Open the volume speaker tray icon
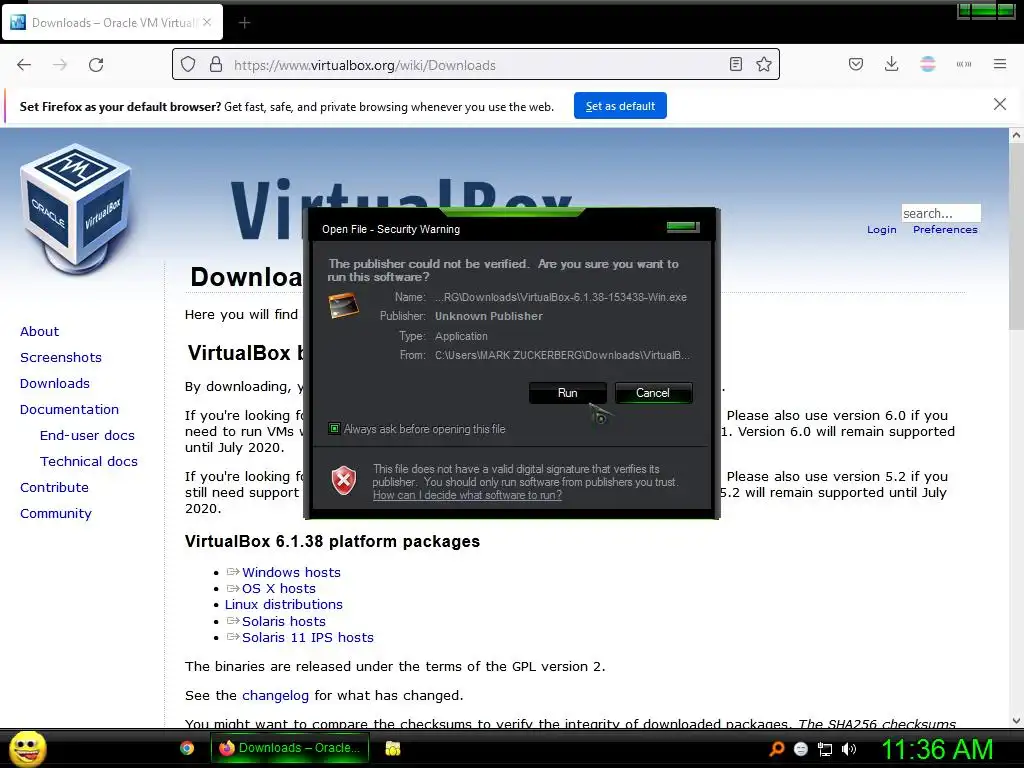This screenshot has width=1024, height=768. (x=849, y=749)
